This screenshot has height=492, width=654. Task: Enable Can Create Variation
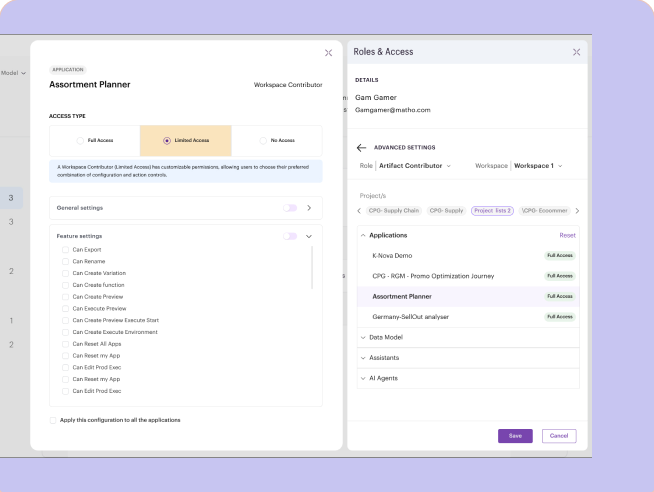(x=65, y=274)
